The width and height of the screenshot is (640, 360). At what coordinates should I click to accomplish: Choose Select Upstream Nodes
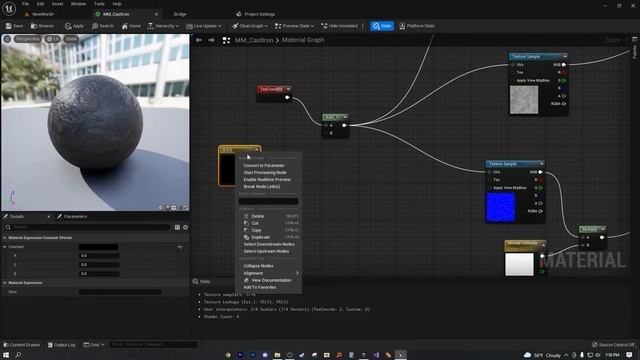pos(266,251)
